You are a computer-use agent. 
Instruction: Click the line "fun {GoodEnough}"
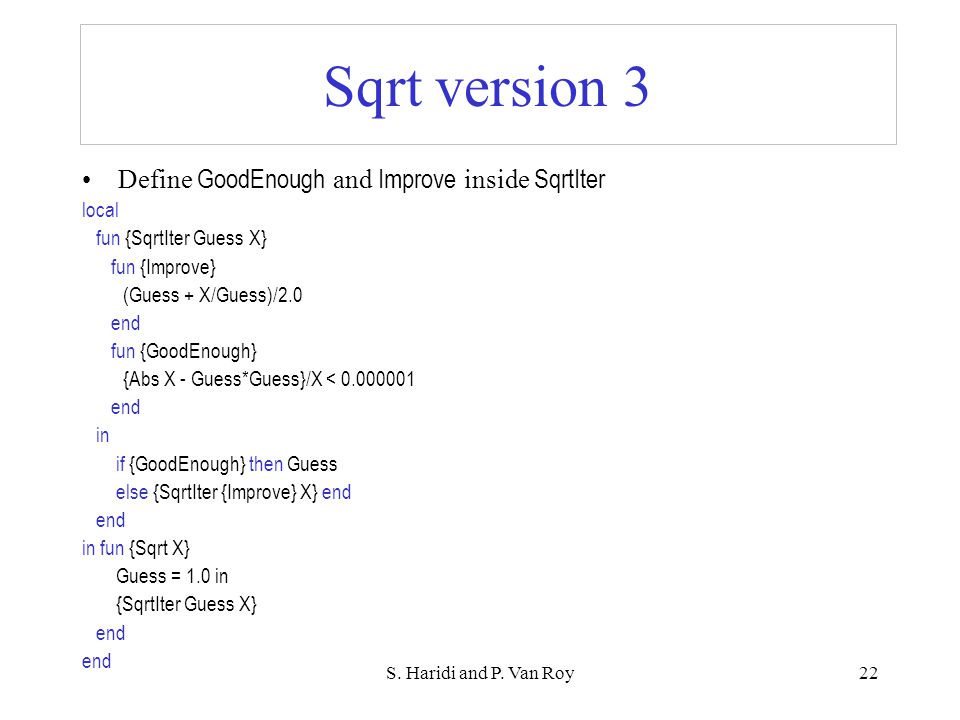(184, 351)
